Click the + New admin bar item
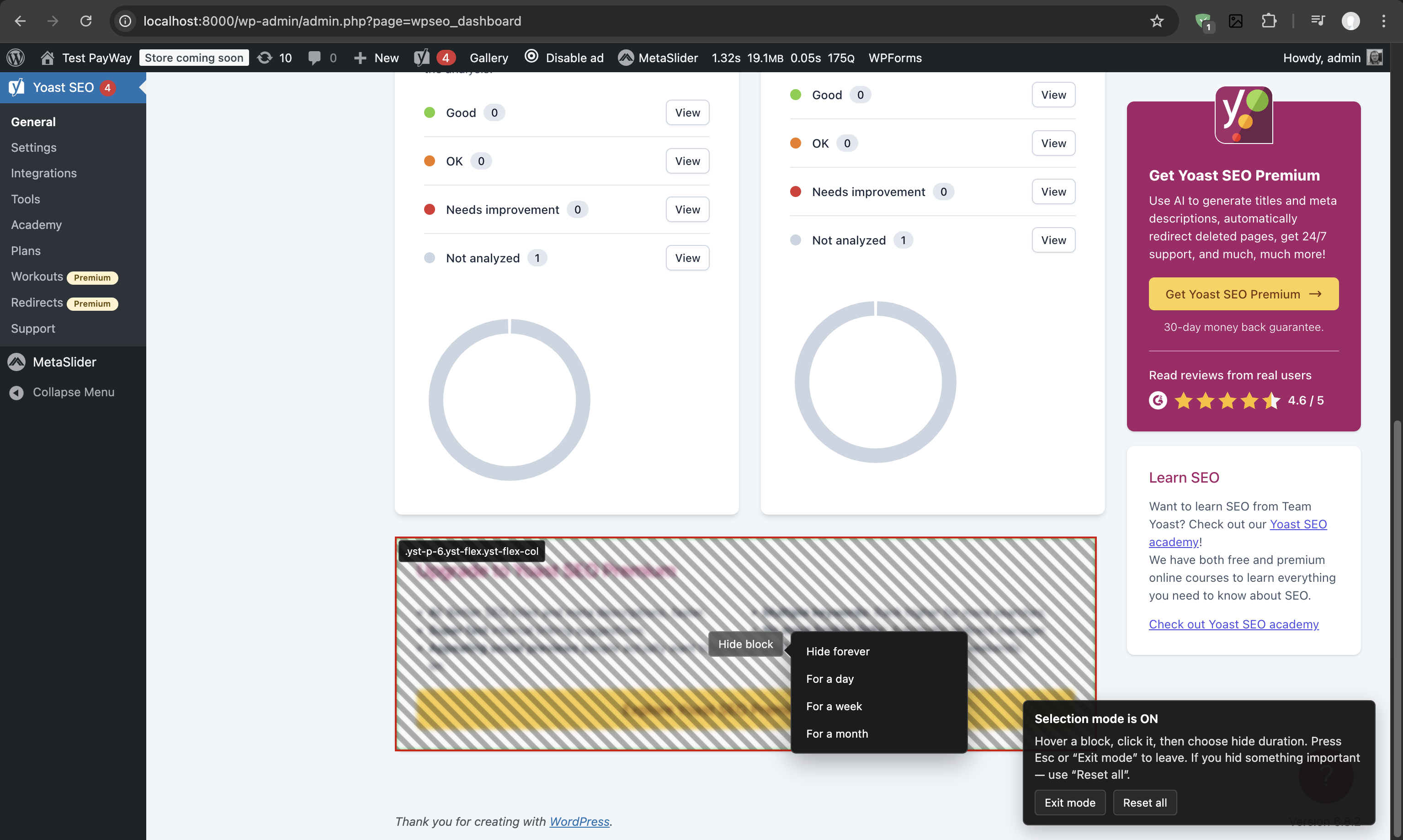The height and width of the screenshot is (840, 1403). (376, 58)
